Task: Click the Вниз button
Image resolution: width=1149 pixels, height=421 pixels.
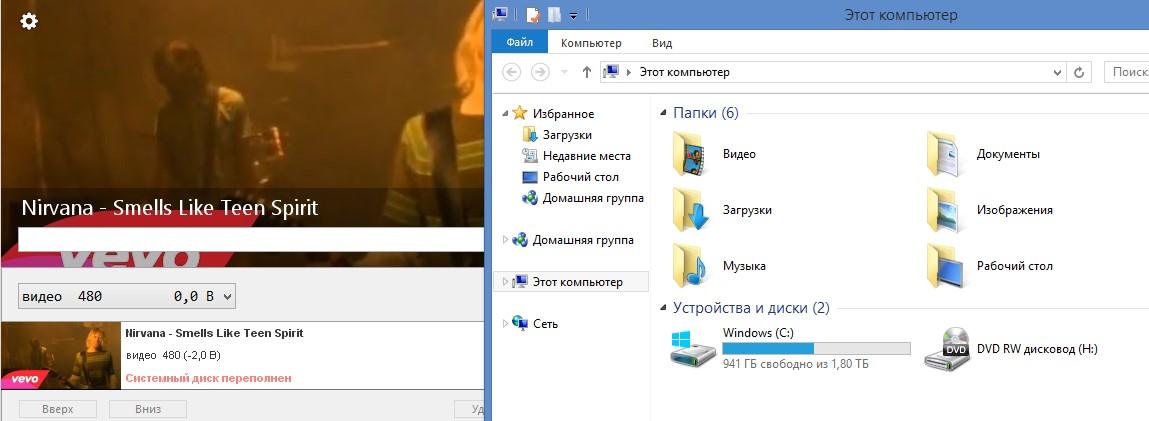Action: [148, 409]
